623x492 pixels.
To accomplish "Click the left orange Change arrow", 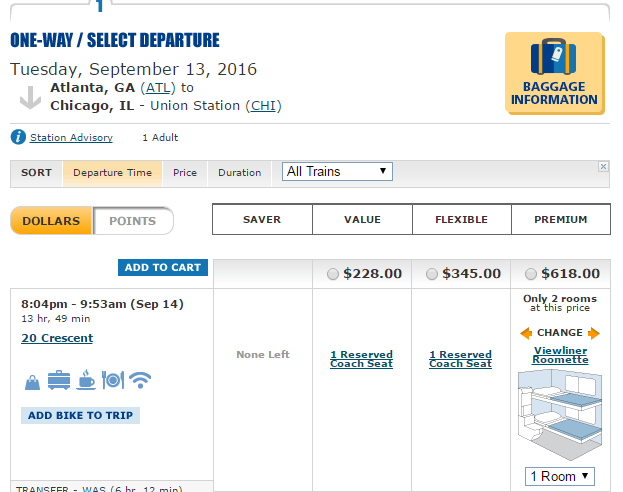I will pyautogui.click(x=526, y=333).
